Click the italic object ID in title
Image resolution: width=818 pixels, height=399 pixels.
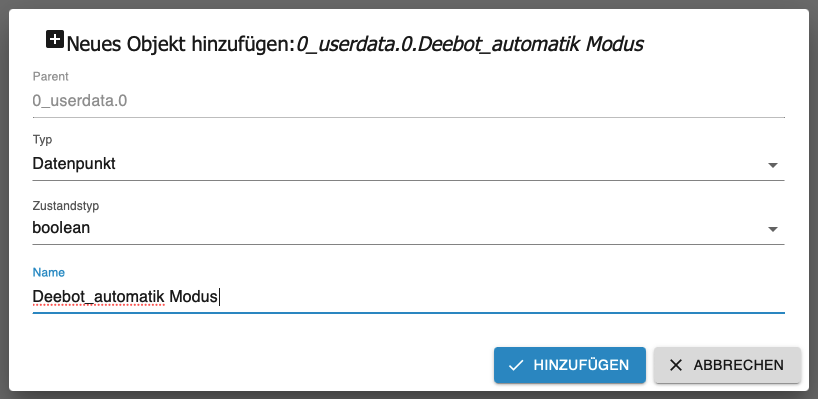point(470,44)
